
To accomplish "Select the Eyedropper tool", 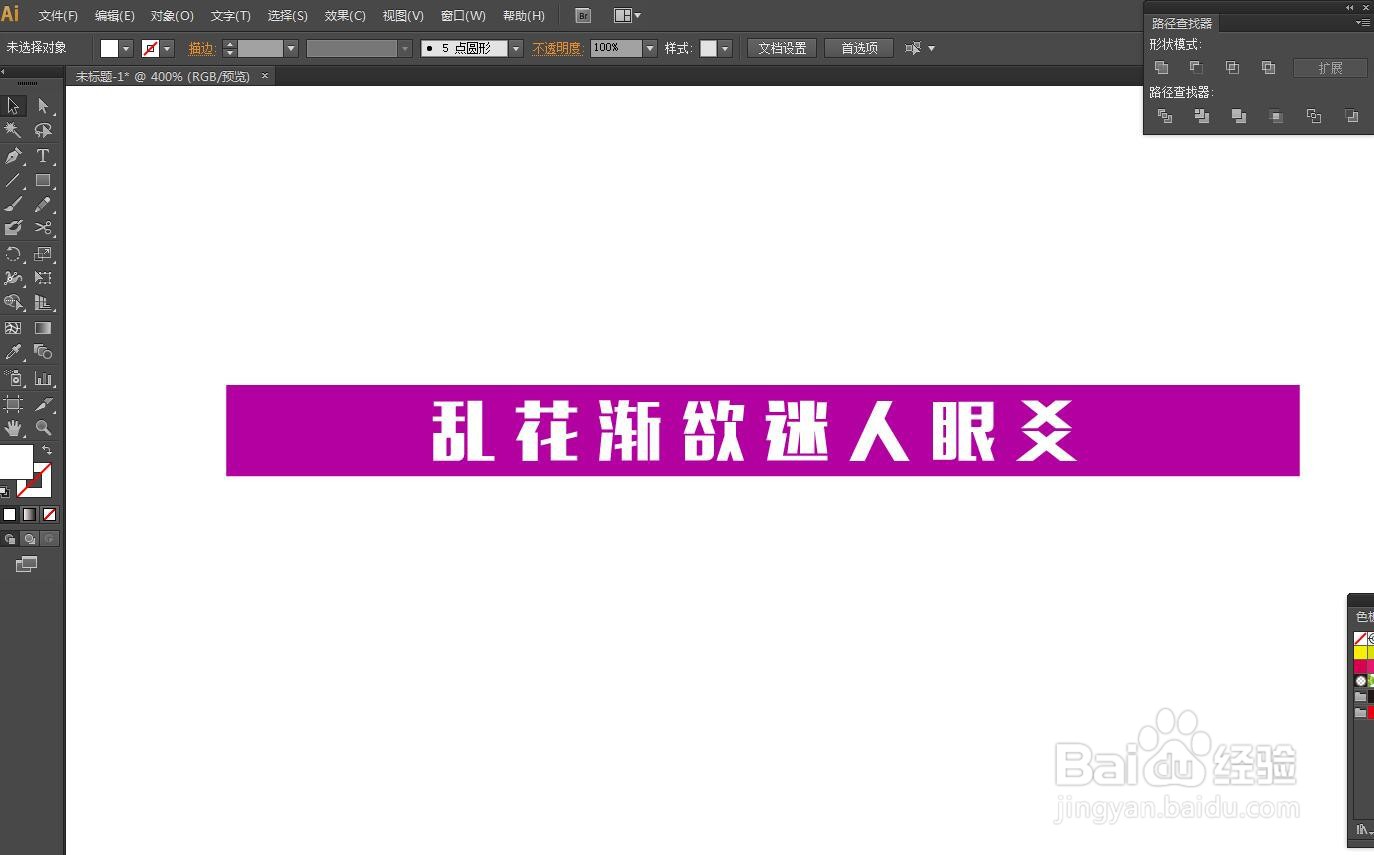I will click(x=13, y=352).
